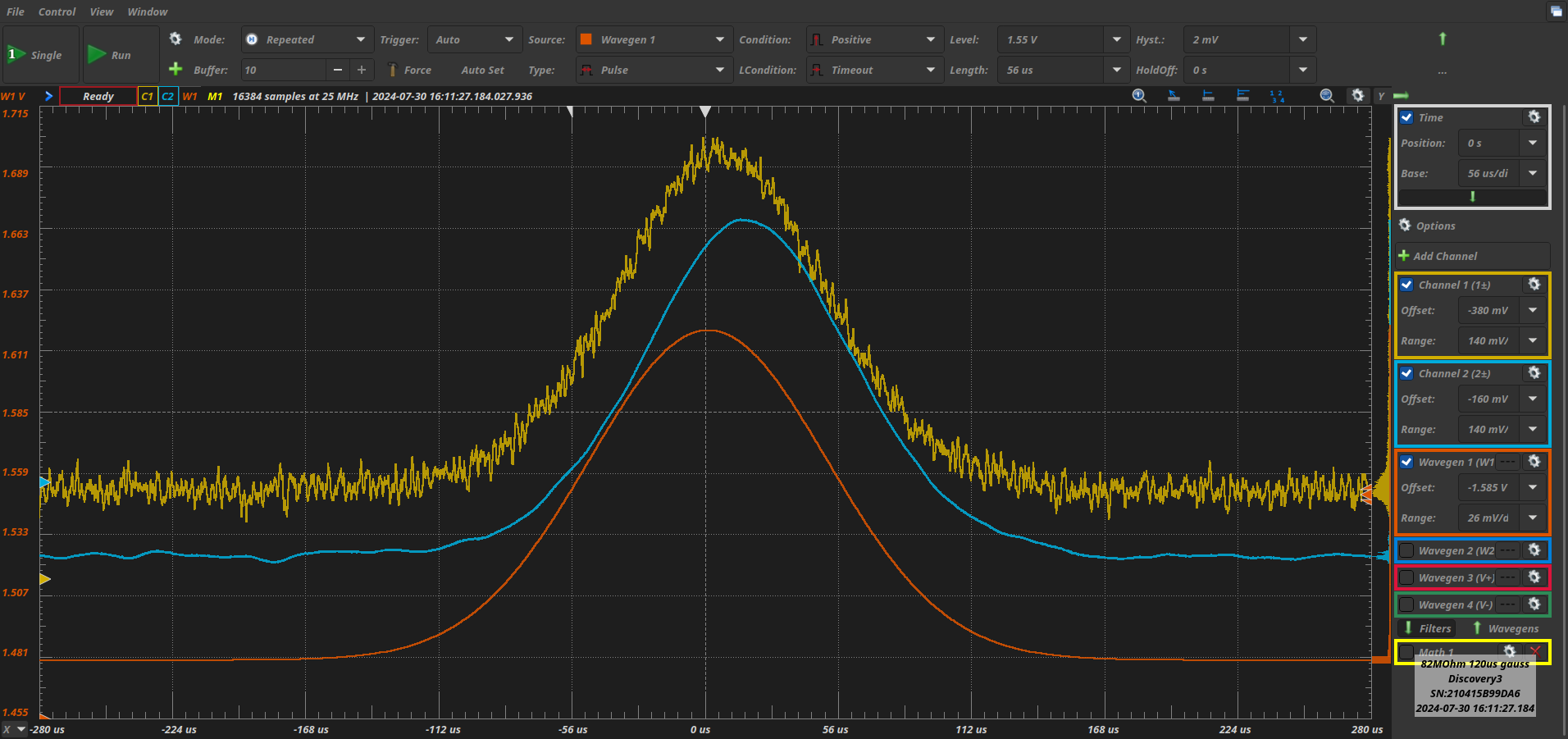This screenshot has height=739, width=1568.
Task: Click green up arrow in trigger bar
Action: click(1443, 39)
